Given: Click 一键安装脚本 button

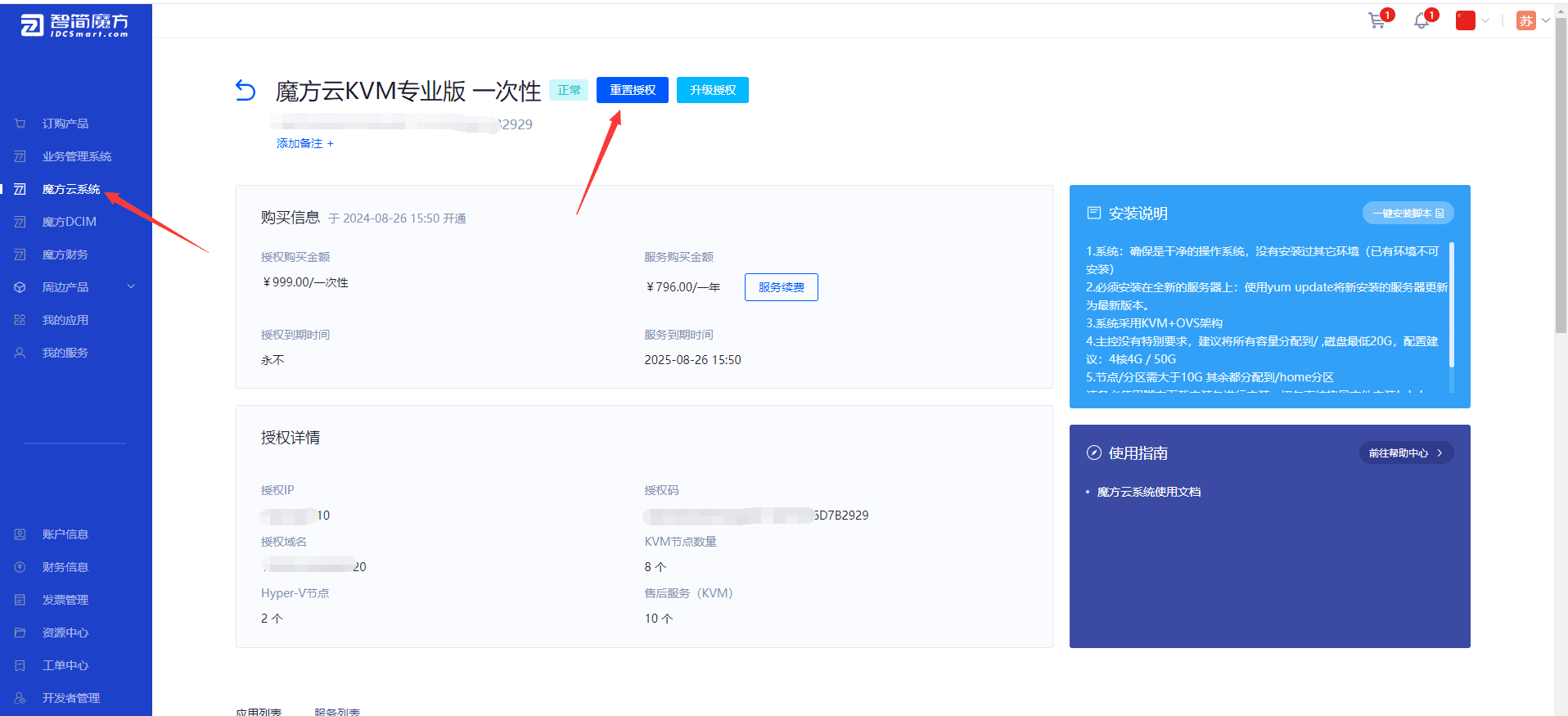Looking at the screenshot, I should coord(1408,213).
